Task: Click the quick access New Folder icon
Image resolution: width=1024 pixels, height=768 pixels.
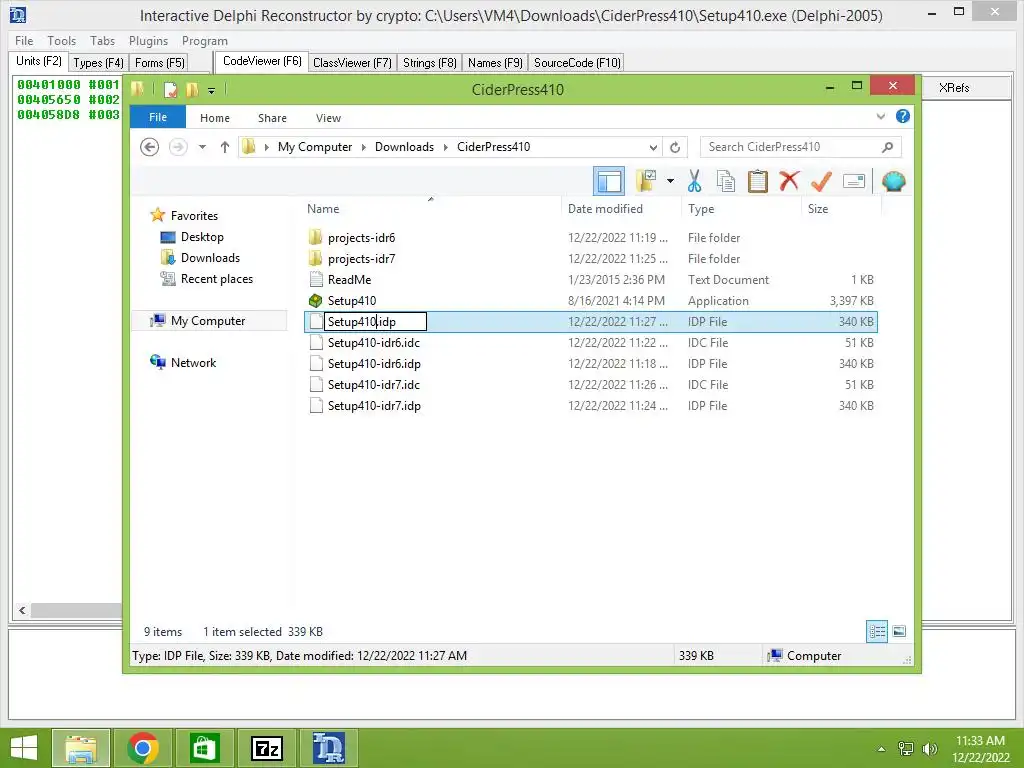Action: click(x=192, y=89)
